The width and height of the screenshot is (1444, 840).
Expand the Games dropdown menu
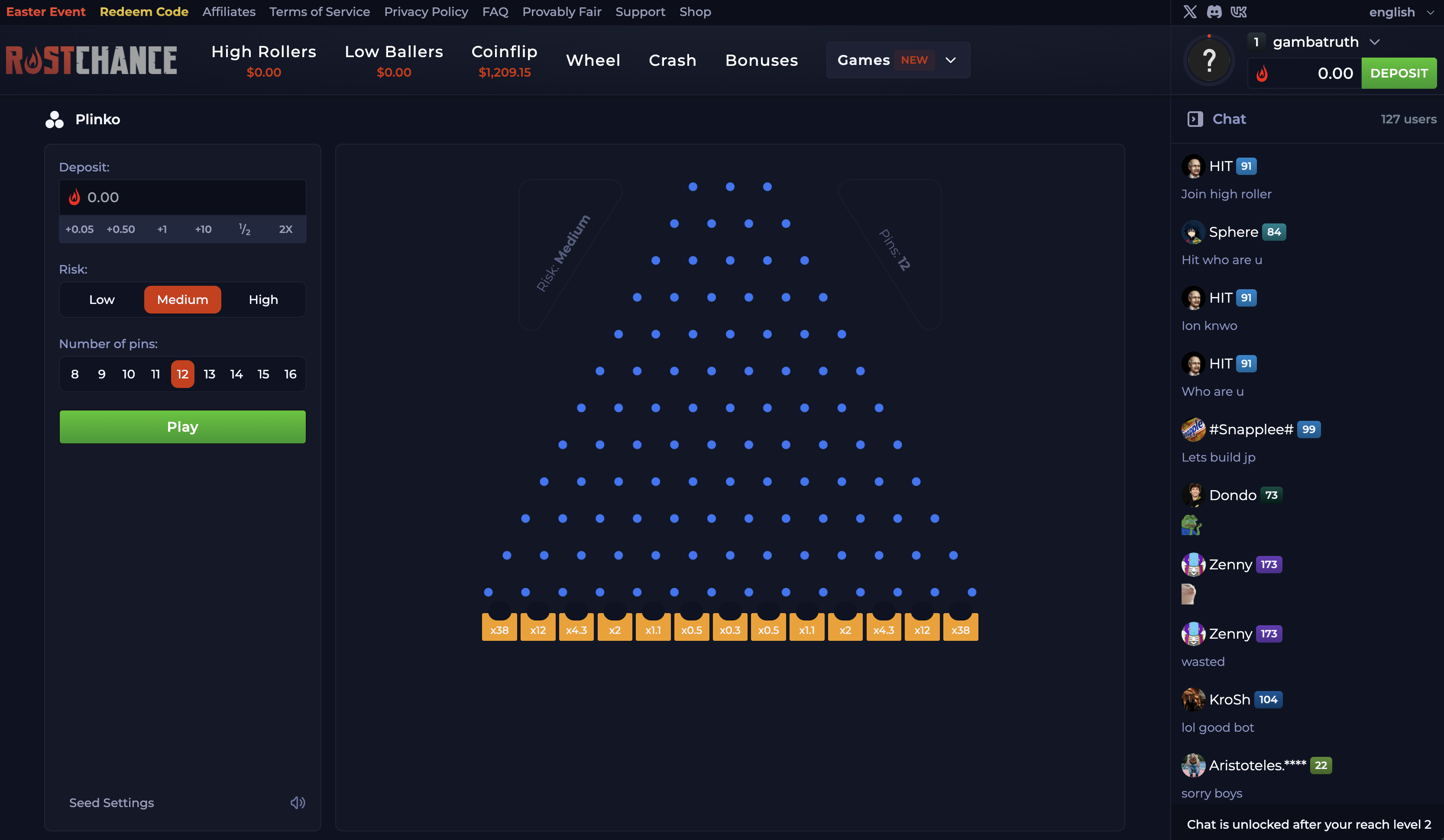(x=898, y=60)
